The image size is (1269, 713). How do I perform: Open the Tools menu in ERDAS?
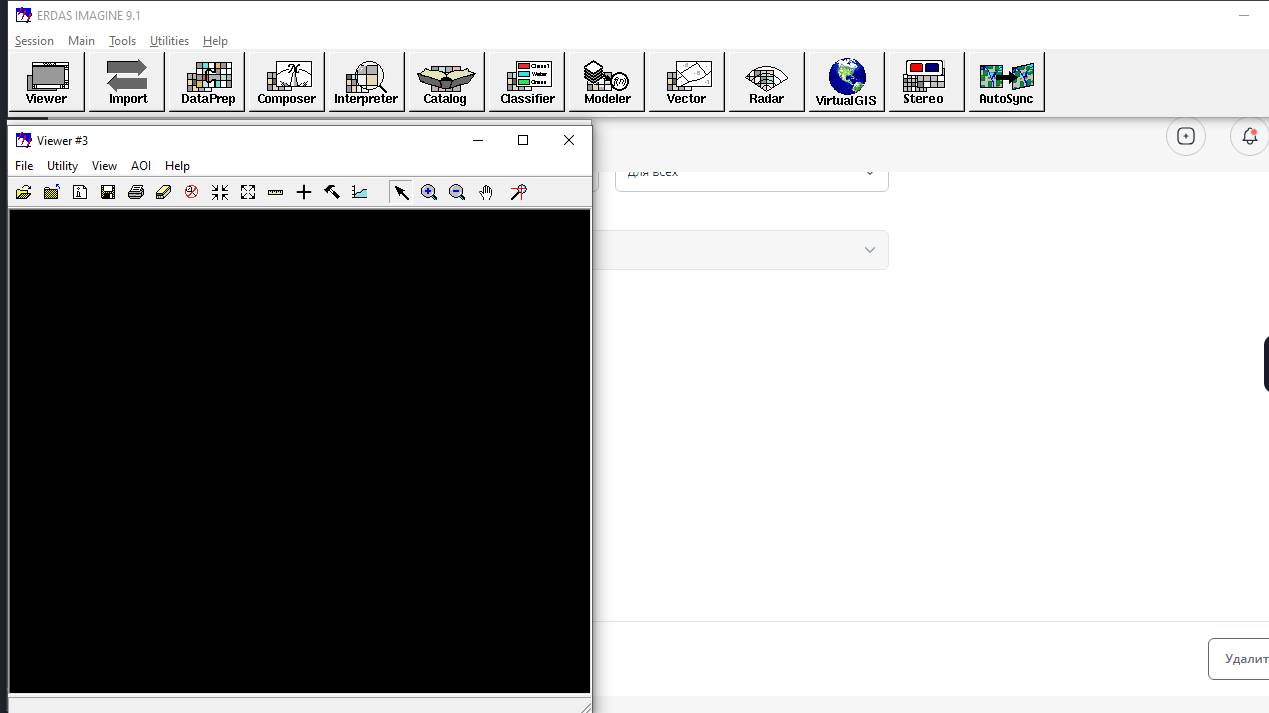[122, 41]
